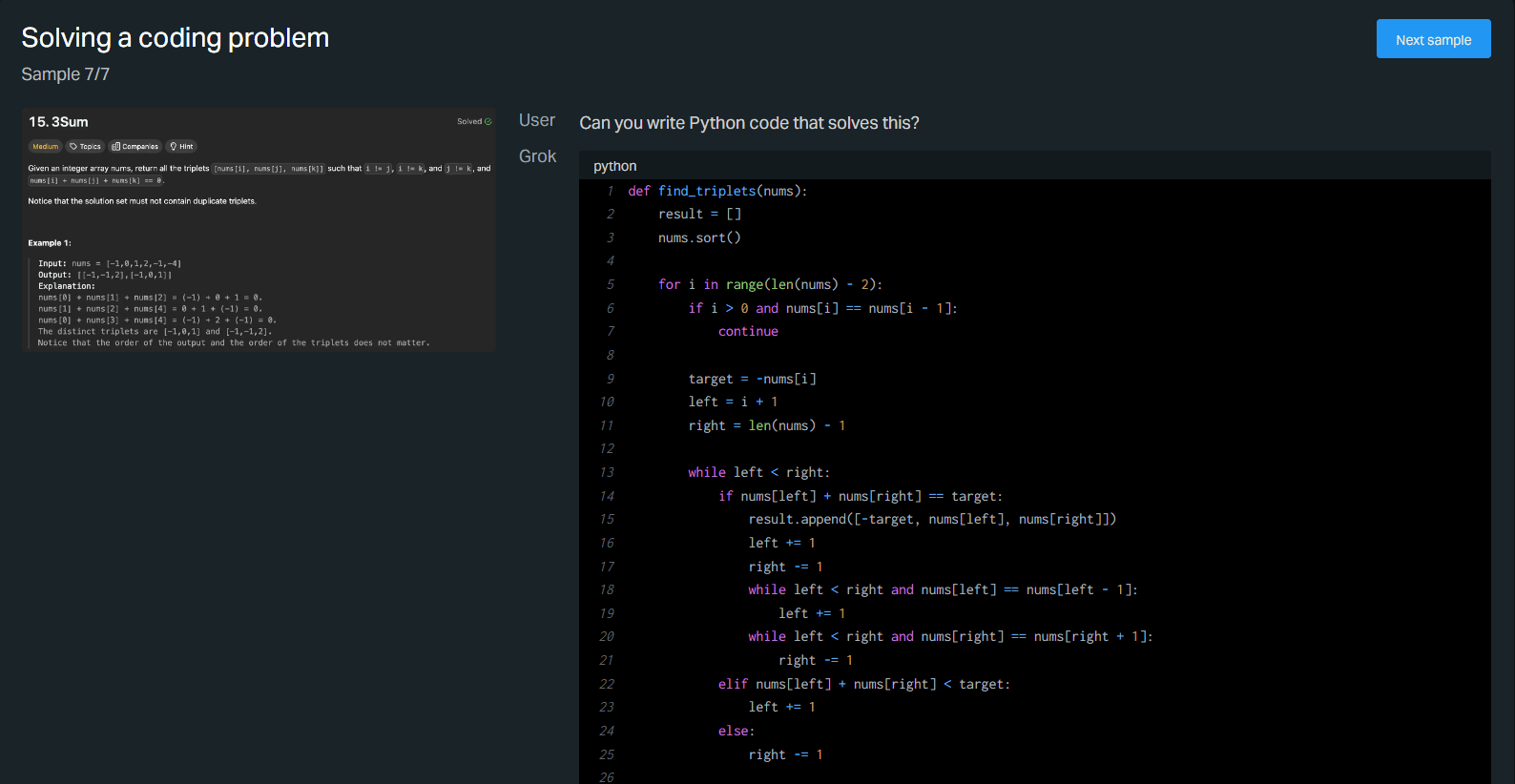
Task: Click the 'Output: [[-1,-1,2],[-1,0,1]]' line
Action: [x=105, y=275]
